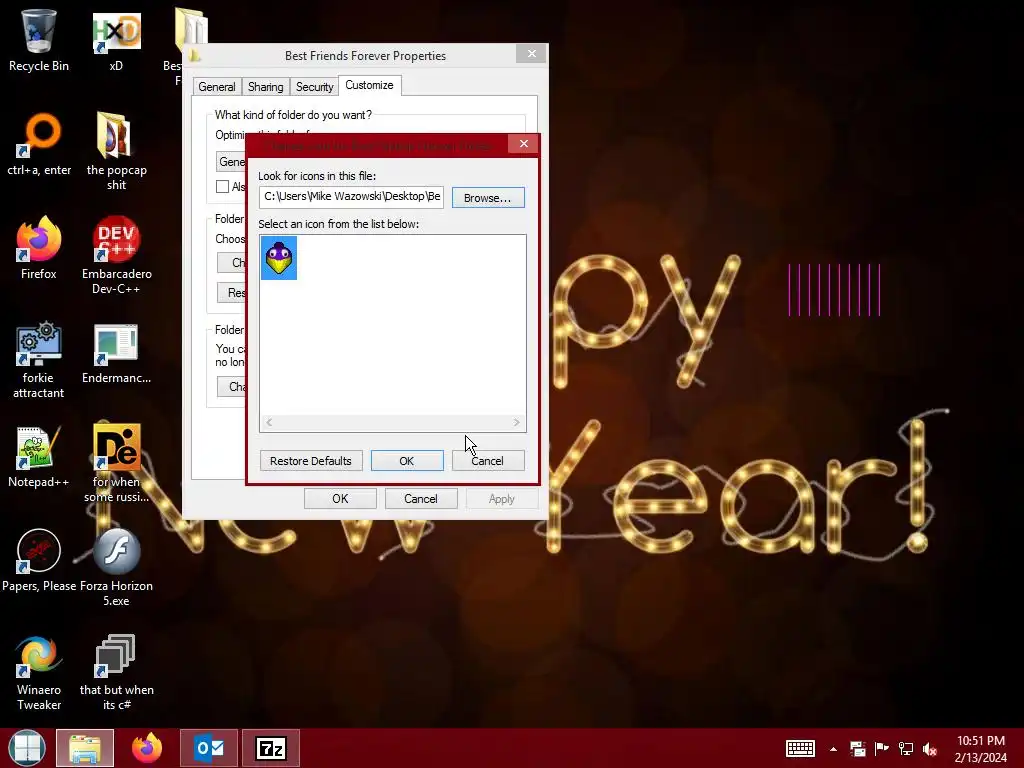
Task: Cancel the Change Icon dialog
Action: pyautogui.click(x=488, y=461)
